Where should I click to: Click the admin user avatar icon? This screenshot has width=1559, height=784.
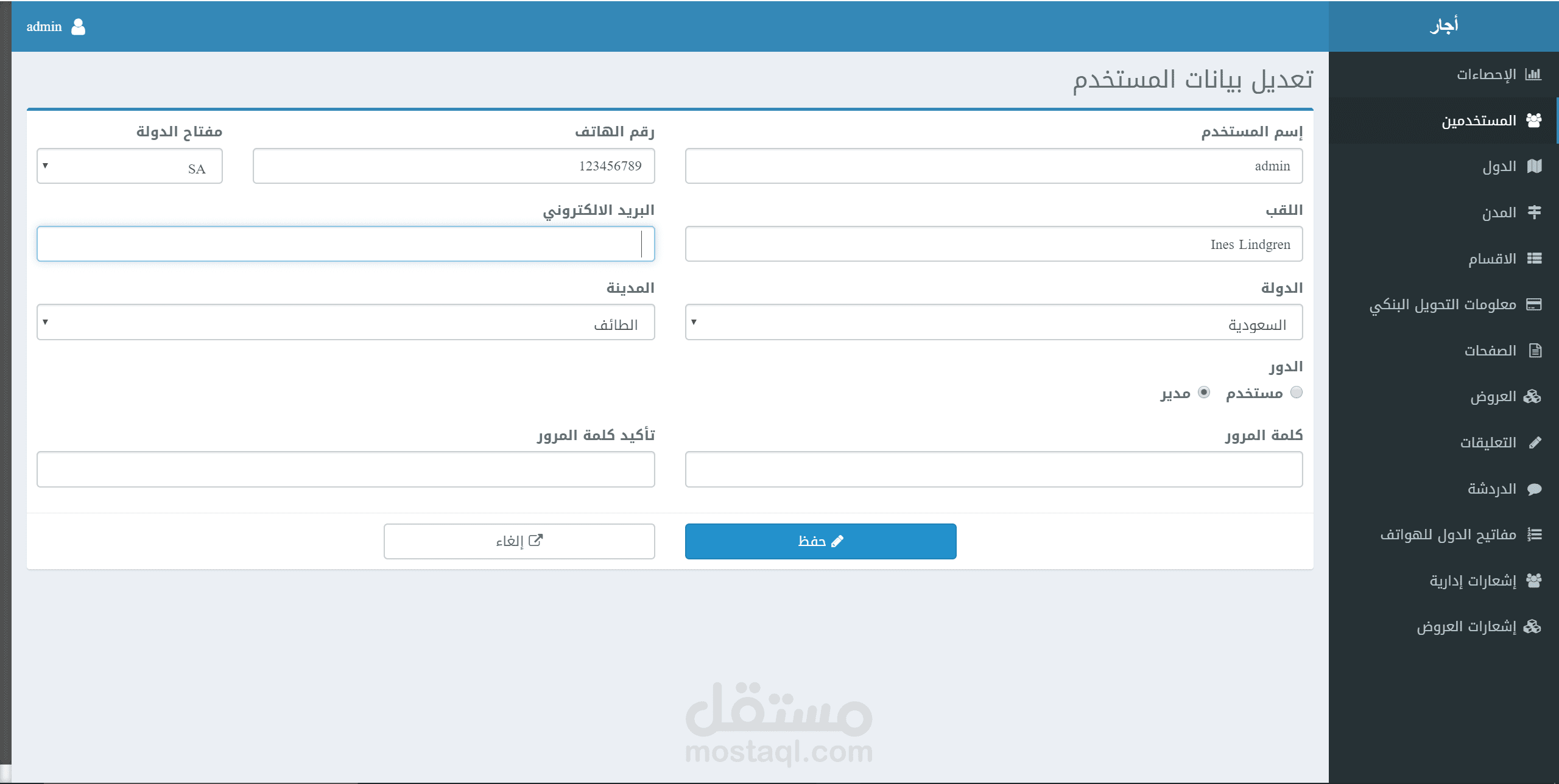78,27
